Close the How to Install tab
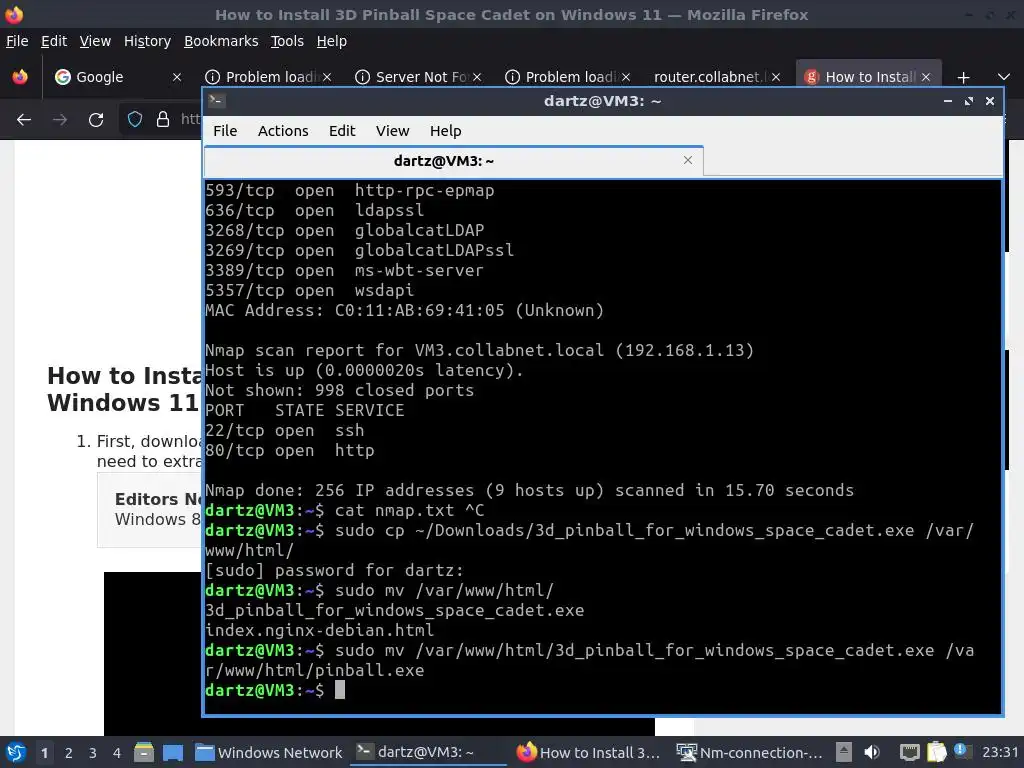The width and height of the screenshot is (1024, 768). (925, 77)
